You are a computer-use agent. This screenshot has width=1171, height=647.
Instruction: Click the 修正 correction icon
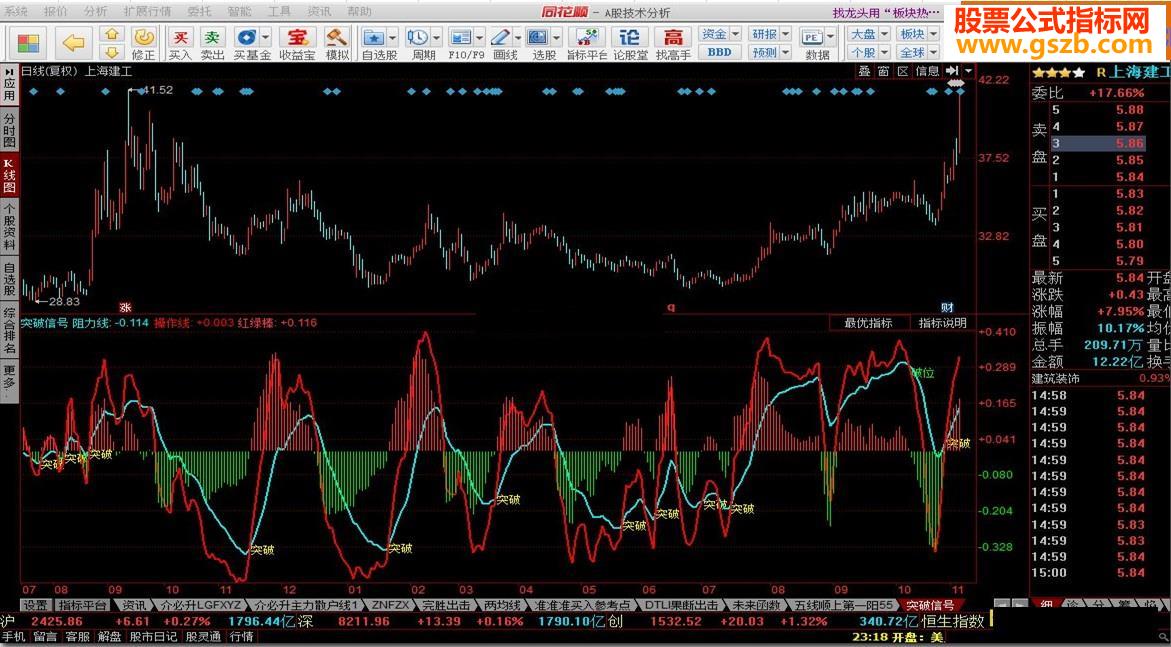143,43
